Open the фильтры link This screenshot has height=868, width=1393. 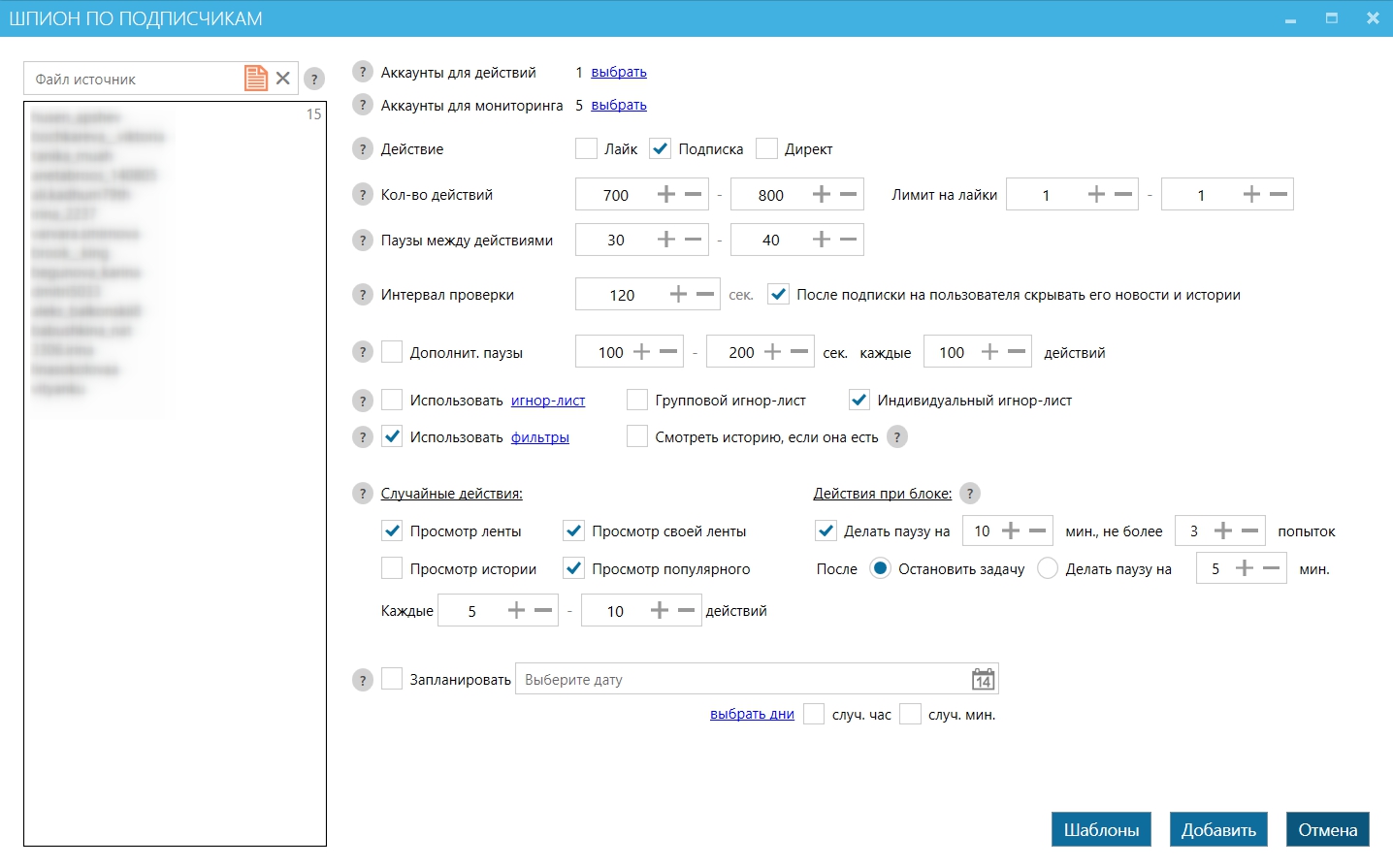pos(540,436)
